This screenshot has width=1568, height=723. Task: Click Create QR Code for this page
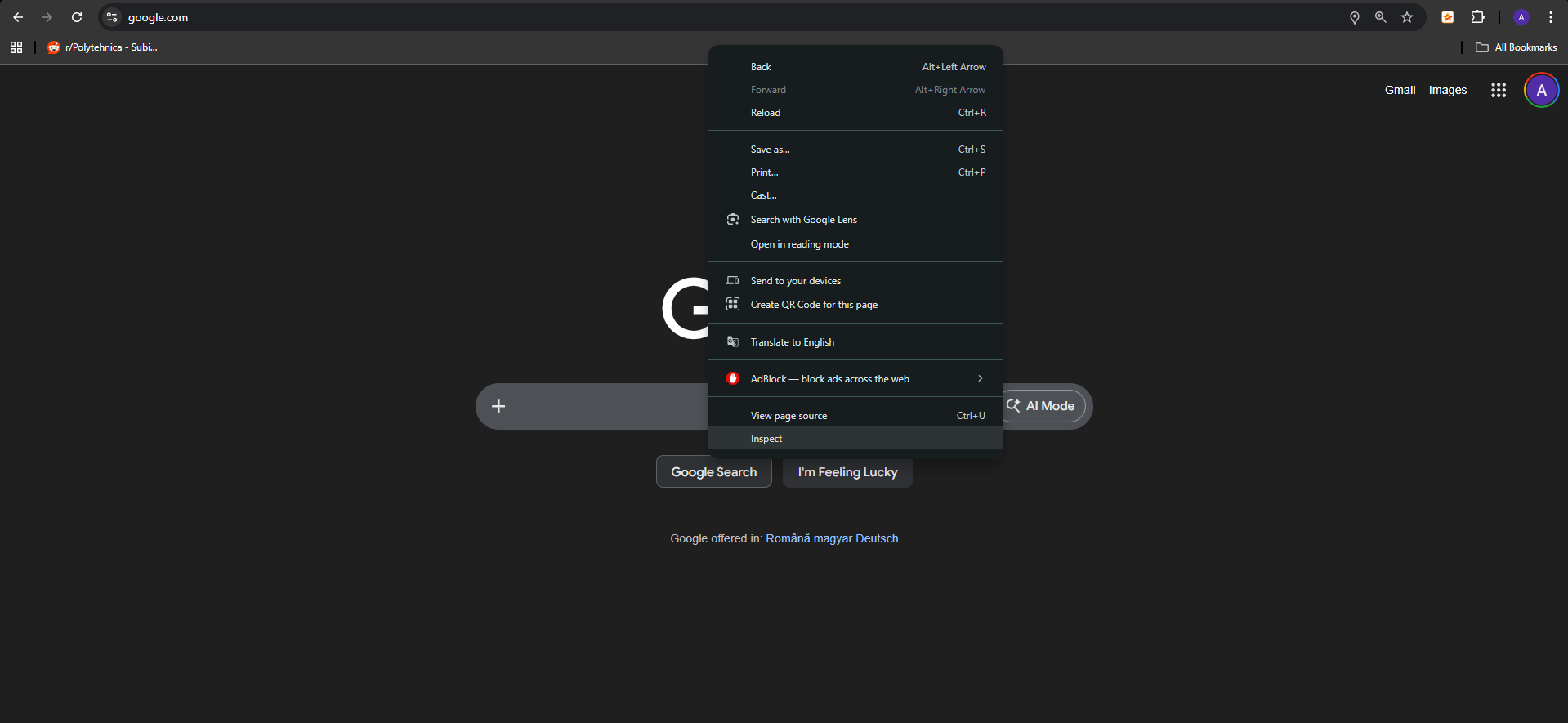(814, 305)
